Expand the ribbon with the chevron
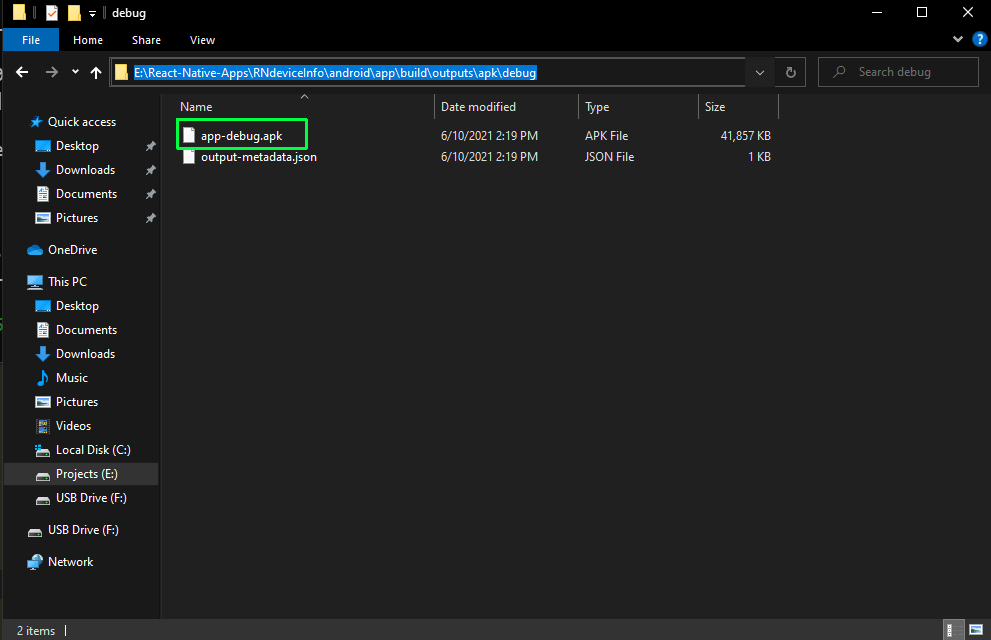This screenshot has height=640, width=991. 960,40
